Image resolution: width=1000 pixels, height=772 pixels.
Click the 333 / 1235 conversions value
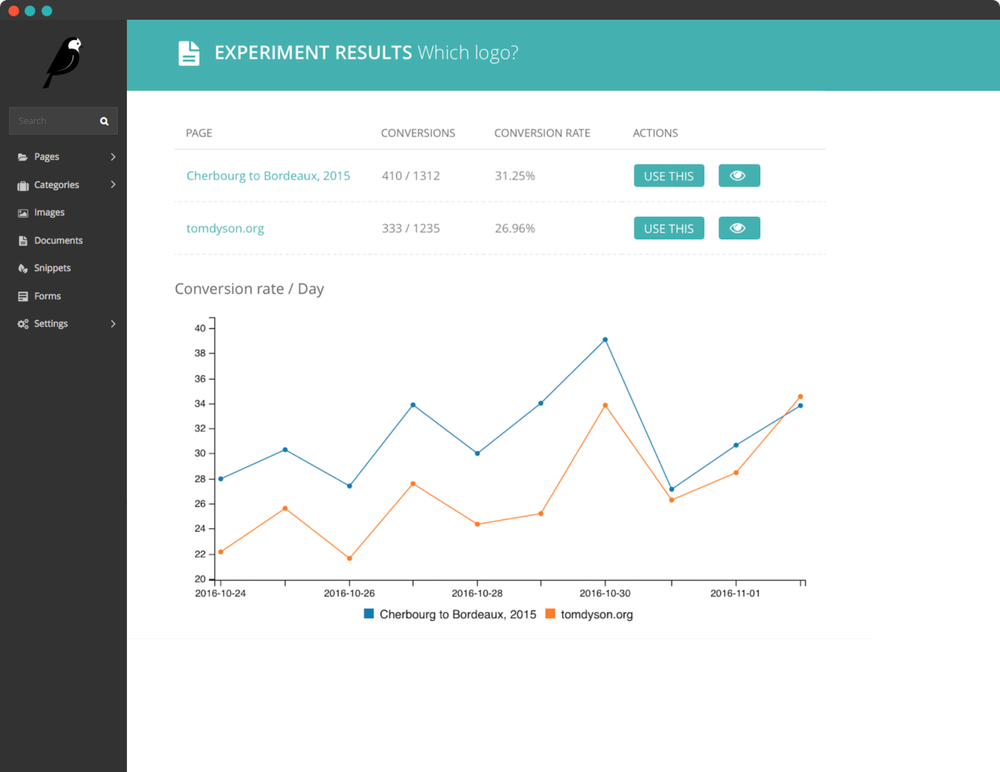tap(411, 228)
